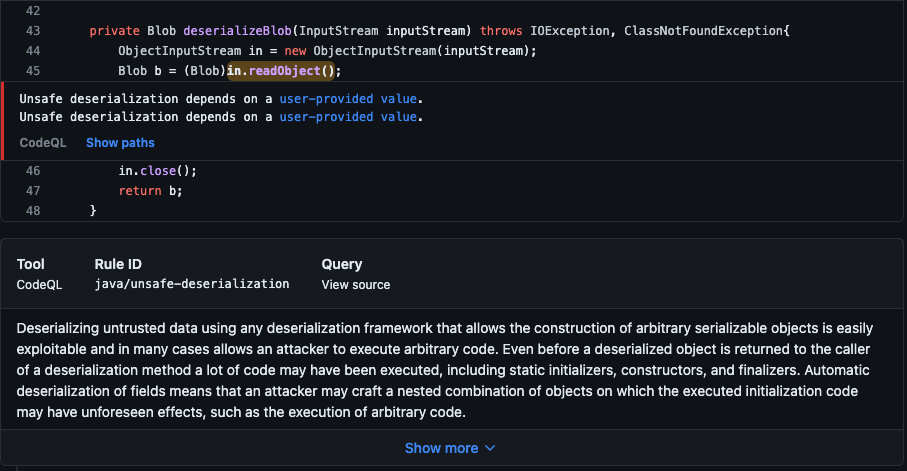
Task: Click the highlighted in.readObject() call
Action: tap(284, 70)
